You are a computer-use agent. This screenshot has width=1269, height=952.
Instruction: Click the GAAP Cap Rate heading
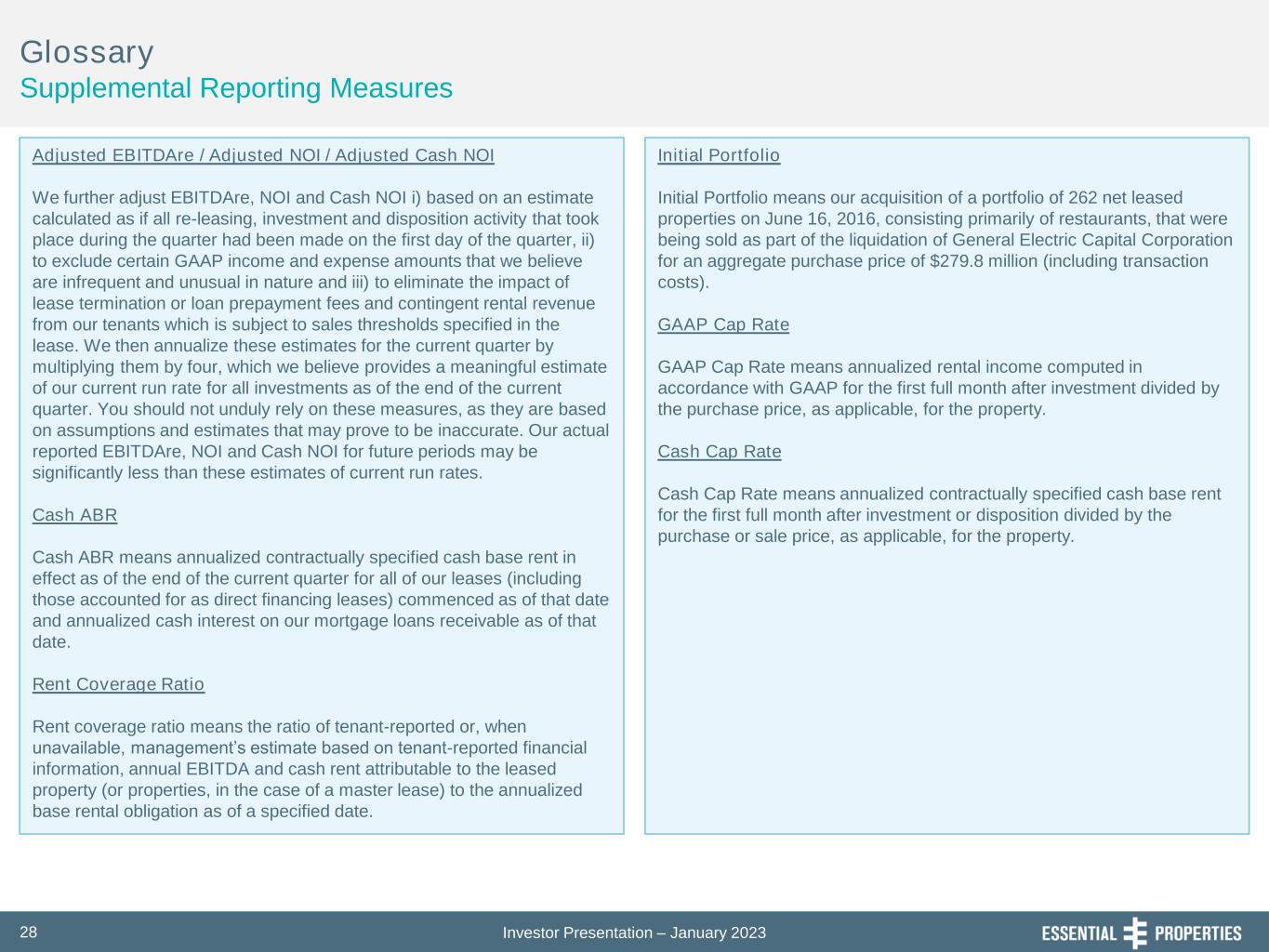[723, 324]
